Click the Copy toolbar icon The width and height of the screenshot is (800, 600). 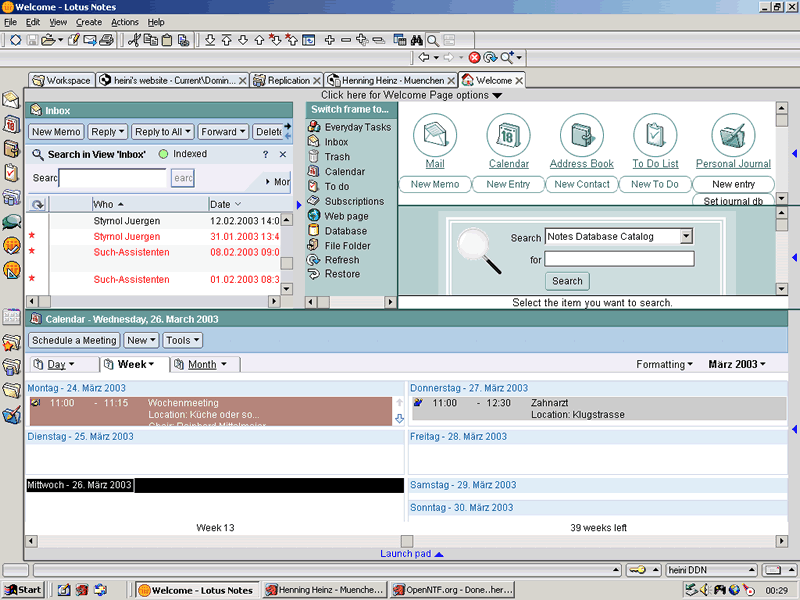tap(151, 40)
